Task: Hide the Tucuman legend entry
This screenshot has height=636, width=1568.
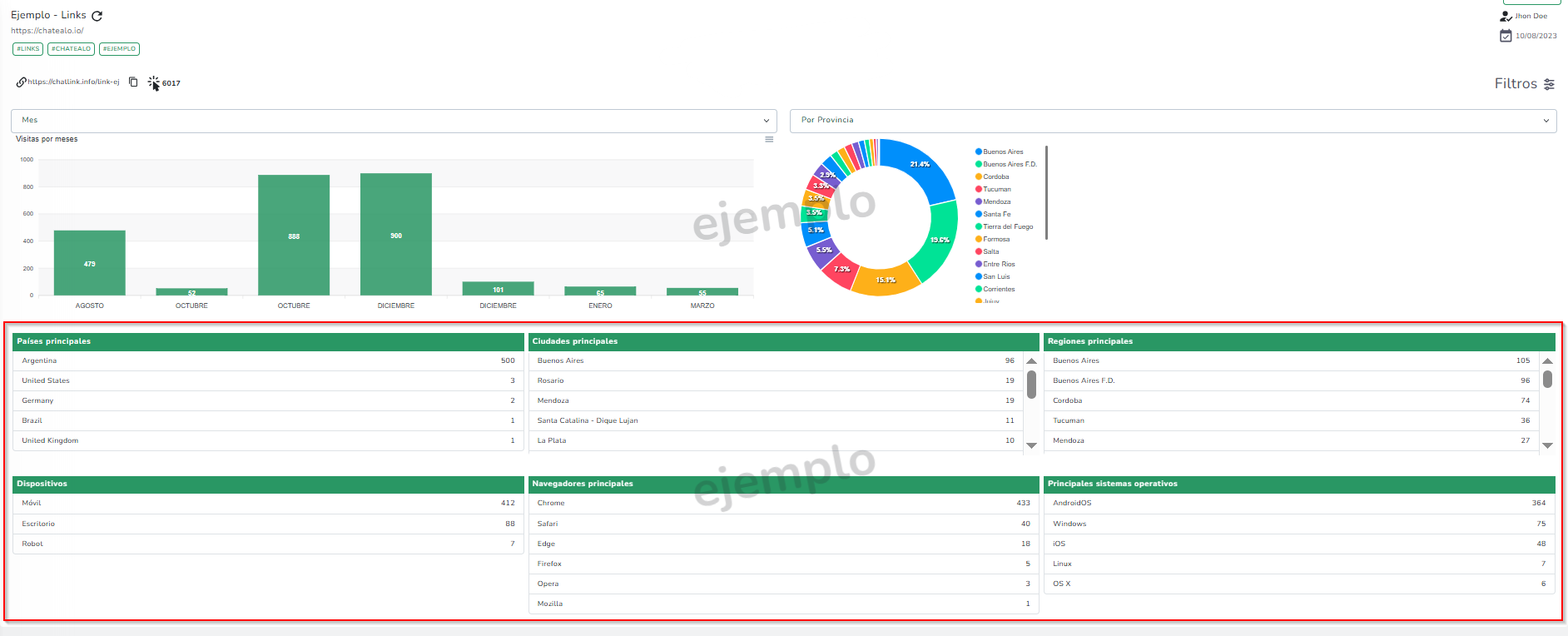Action: (x=996, y=189)
